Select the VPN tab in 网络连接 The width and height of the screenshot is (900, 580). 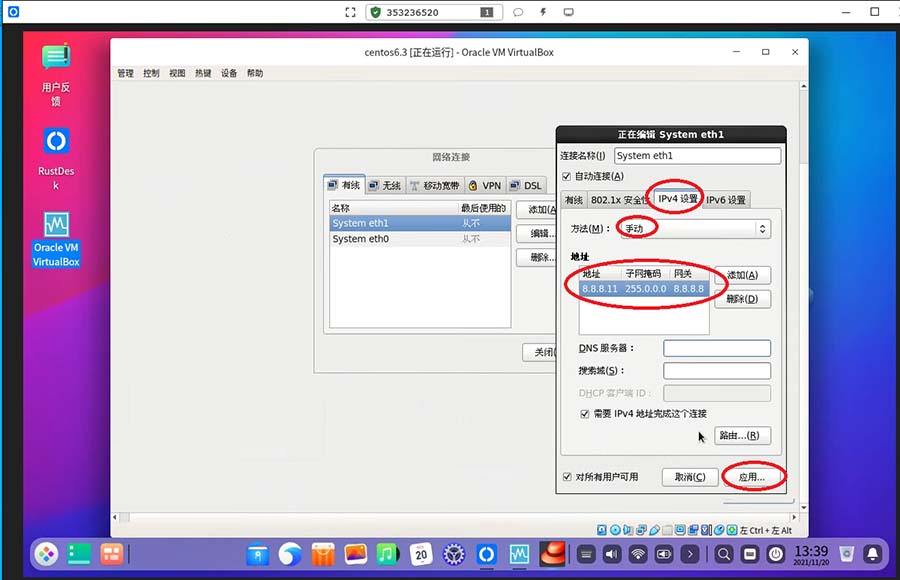click(x=486, y=185)
